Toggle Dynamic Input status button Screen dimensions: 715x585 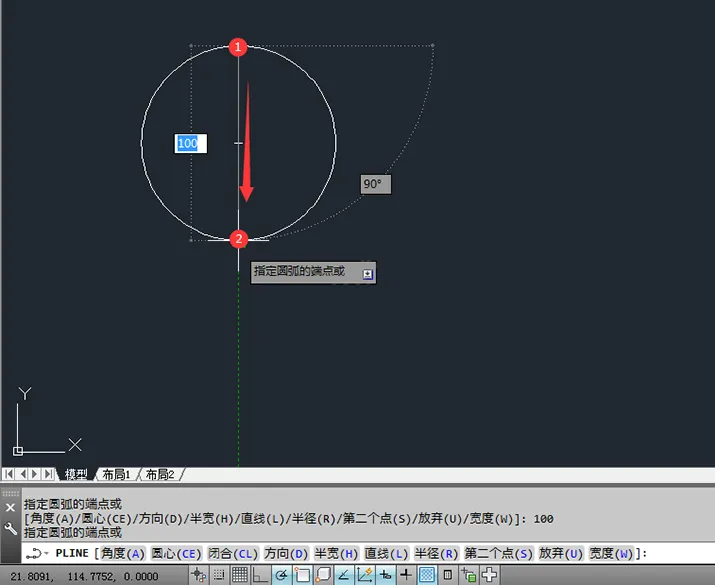point(385,575)
